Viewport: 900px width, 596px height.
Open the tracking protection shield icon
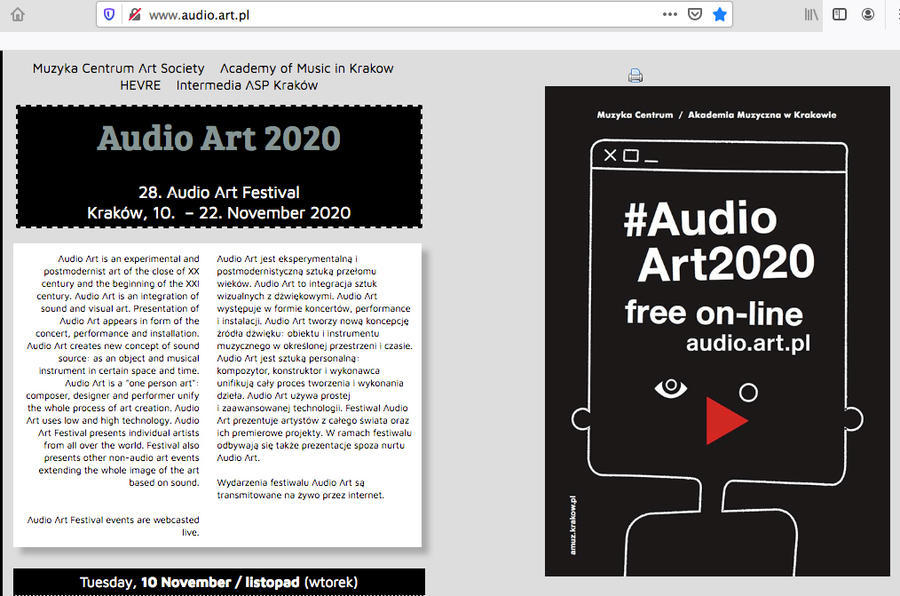[109, 14]
